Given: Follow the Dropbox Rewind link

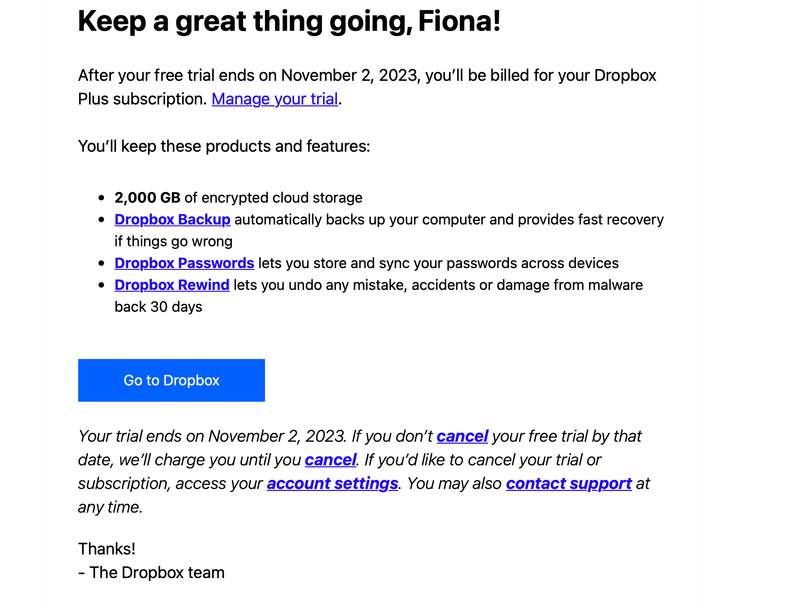Looking at the screenshot, I should (x=172, y=285).
